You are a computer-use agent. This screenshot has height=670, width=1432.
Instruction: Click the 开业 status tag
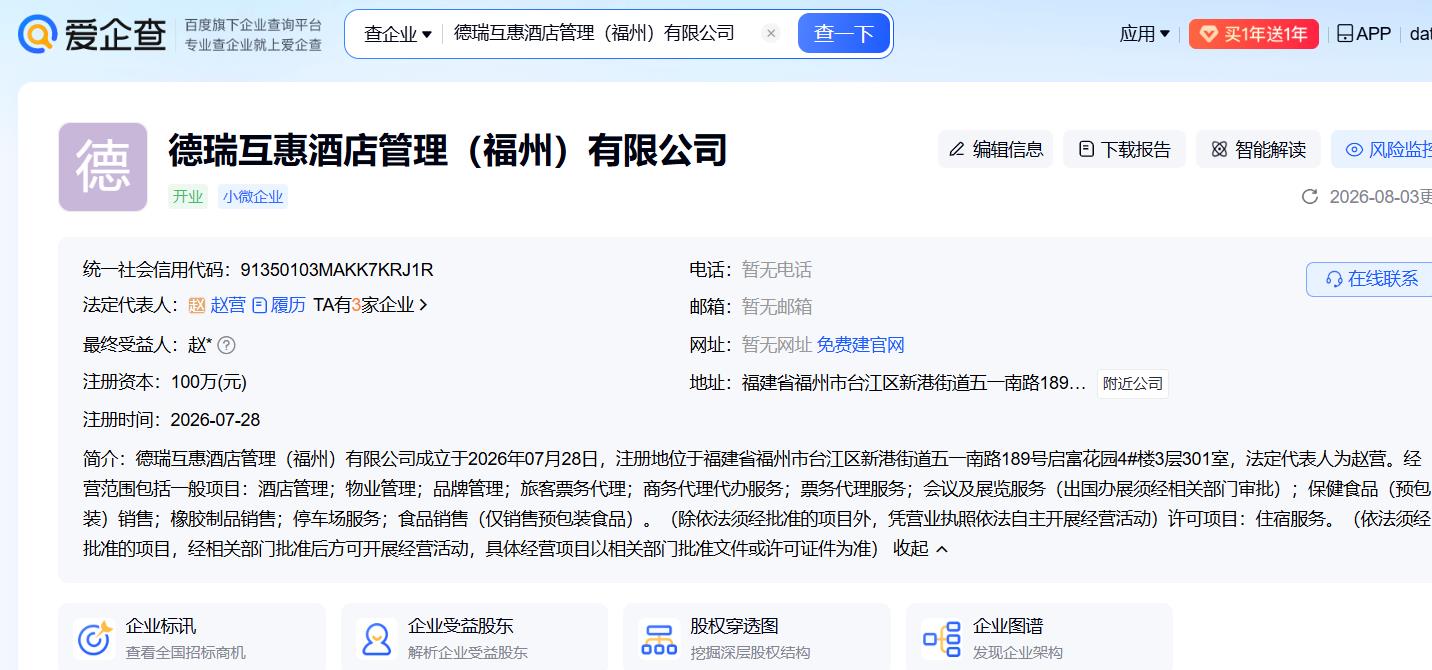pos(188,196)
